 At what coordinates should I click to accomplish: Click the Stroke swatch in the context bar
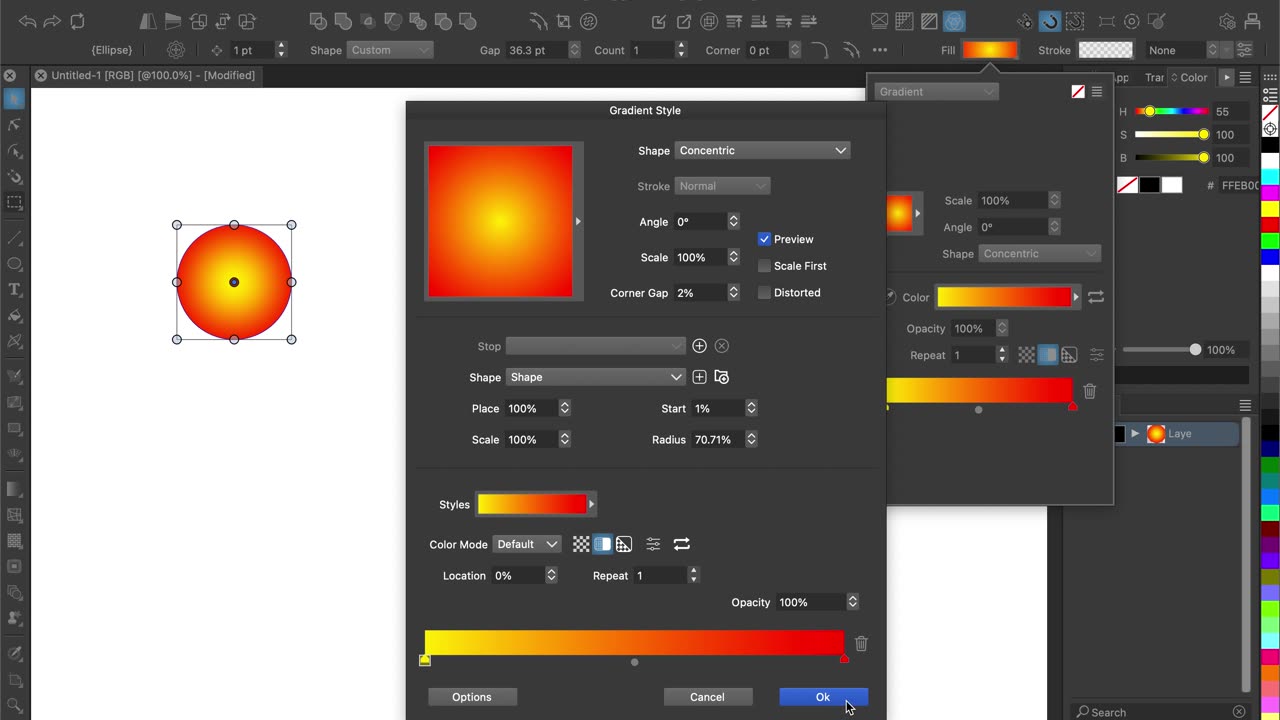(x=1106, y=50)
